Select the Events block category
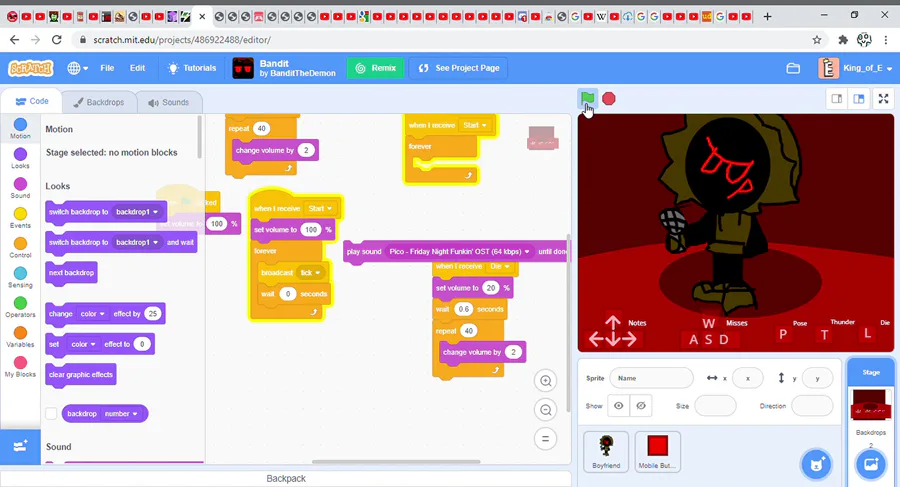 [20, 218]
